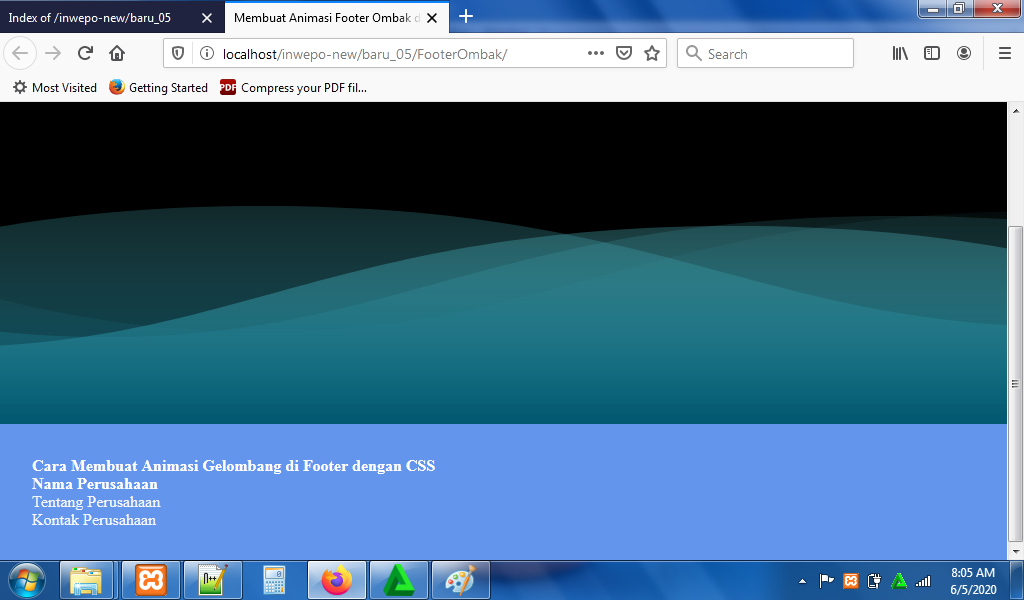Switch to Index of /inwepo-new/baru_05 tab

90,18
